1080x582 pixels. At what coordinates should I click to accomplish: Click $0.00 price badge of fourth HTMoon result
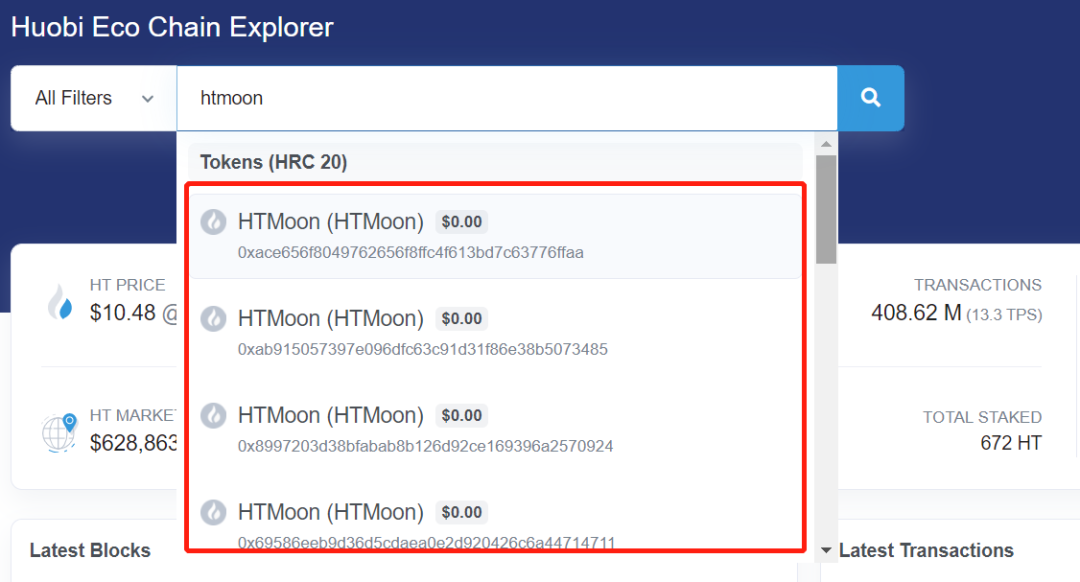[x=461, y=512]
